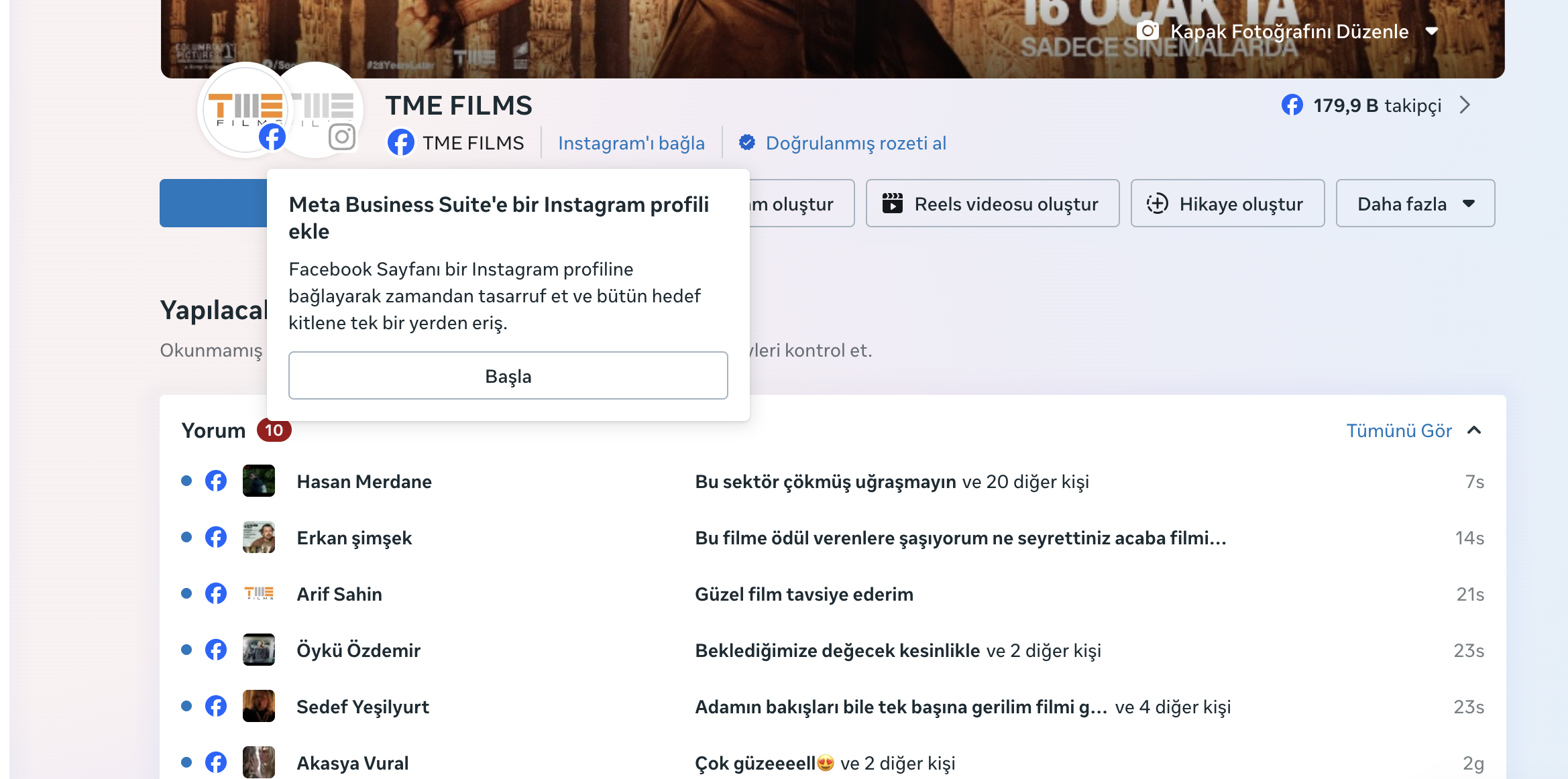
Task: Click the Yapılacak section heading
Action: click(213, 310)
